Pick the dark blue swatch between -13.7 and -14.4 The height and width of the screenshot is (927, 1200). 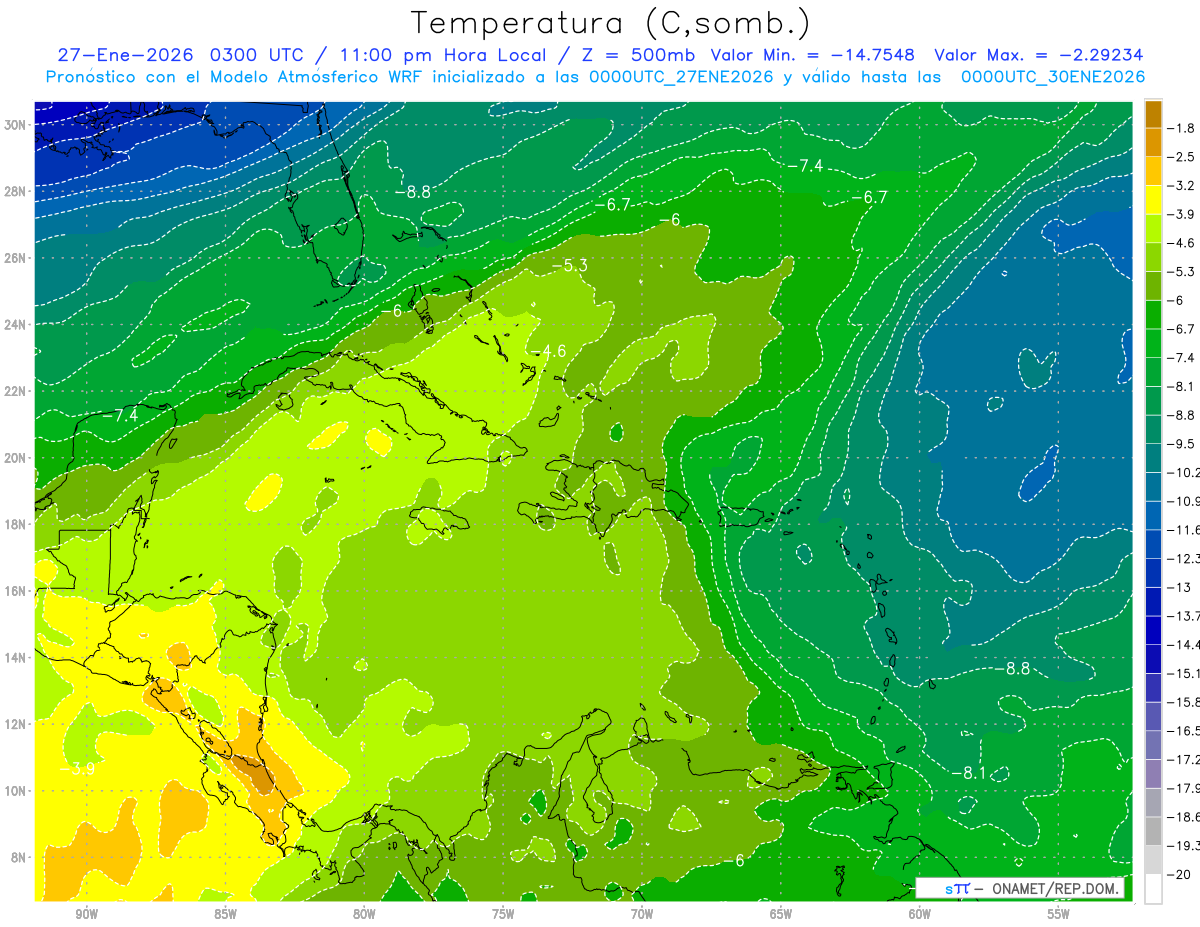coord(1153,631)
